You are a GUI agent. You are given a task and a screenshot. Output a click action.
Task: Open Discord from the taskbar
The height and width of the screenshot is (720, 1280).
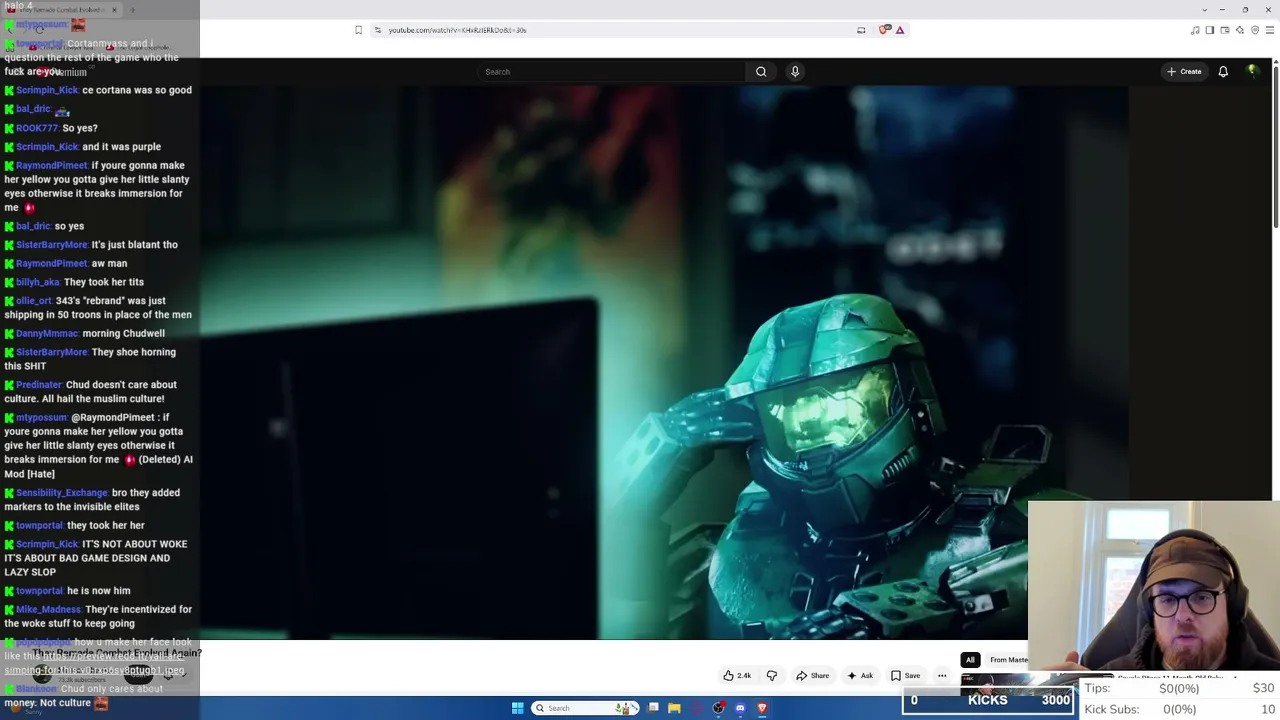tap(740, 708)
